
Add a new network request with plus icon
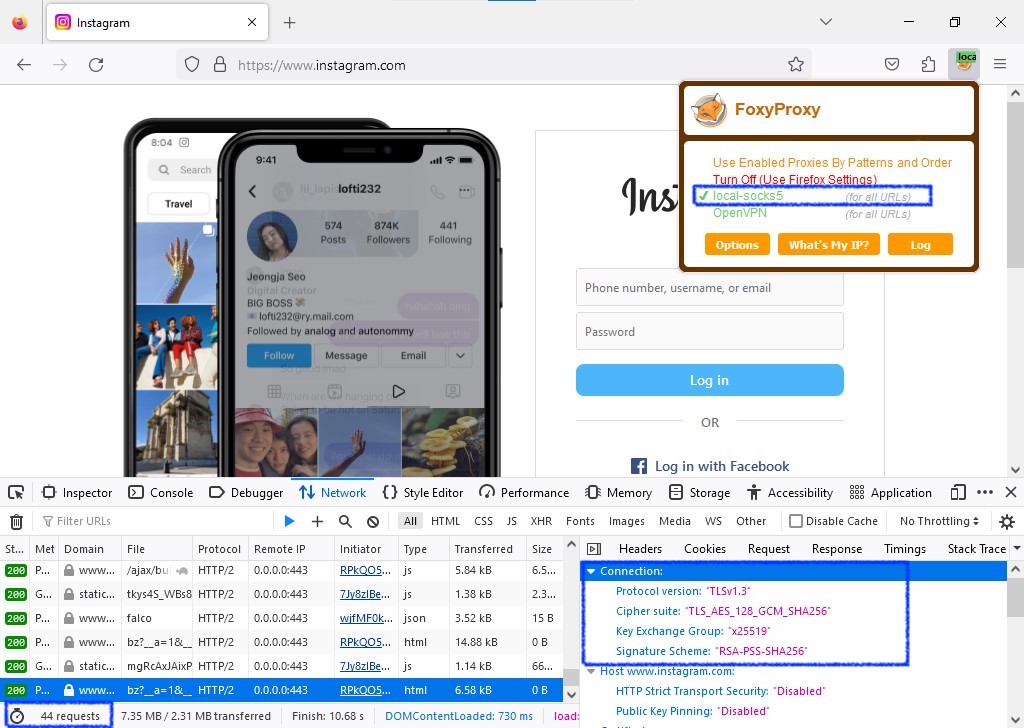pyautogui.click(x=317, y=521)
